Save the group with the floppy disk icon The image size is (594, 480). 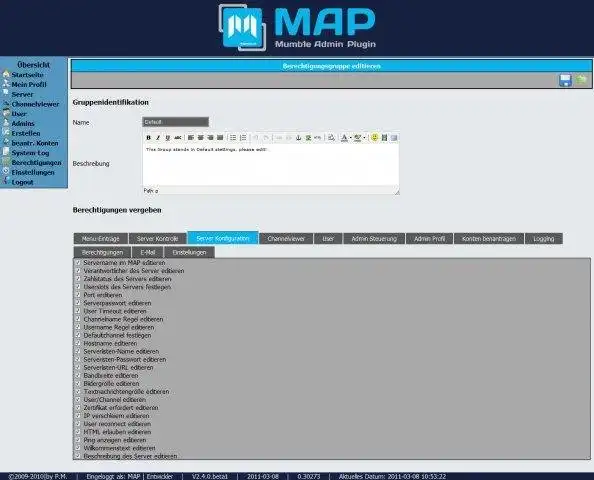tap(566, 80)
